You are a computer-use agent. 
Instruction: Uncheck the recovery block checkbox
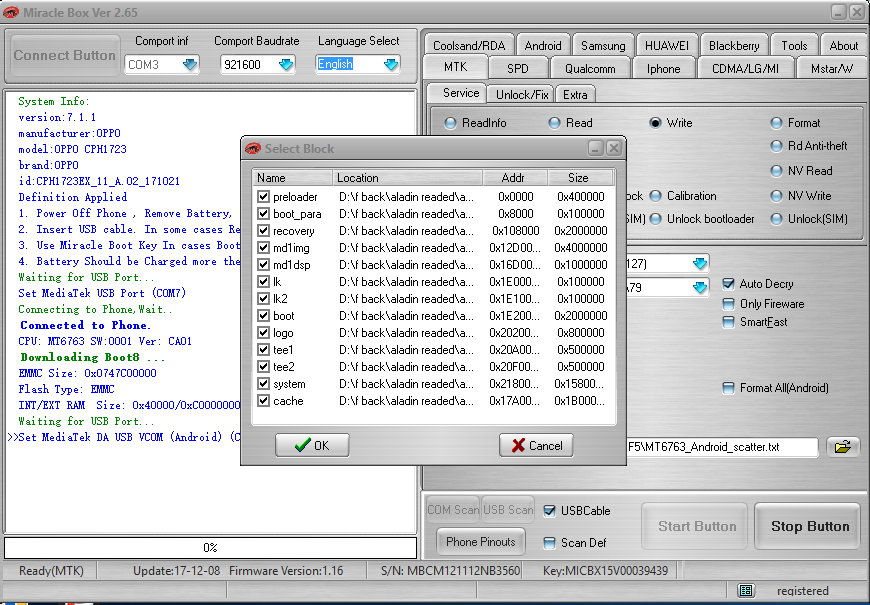pos(264,231)
